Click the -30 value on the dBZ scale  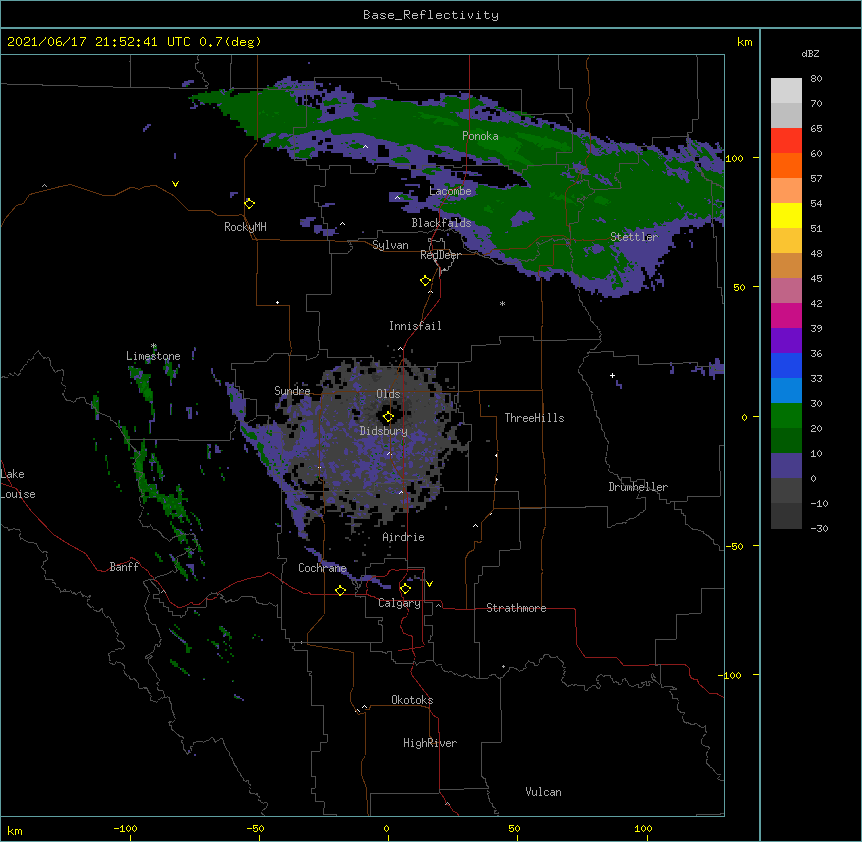point(819,529)
